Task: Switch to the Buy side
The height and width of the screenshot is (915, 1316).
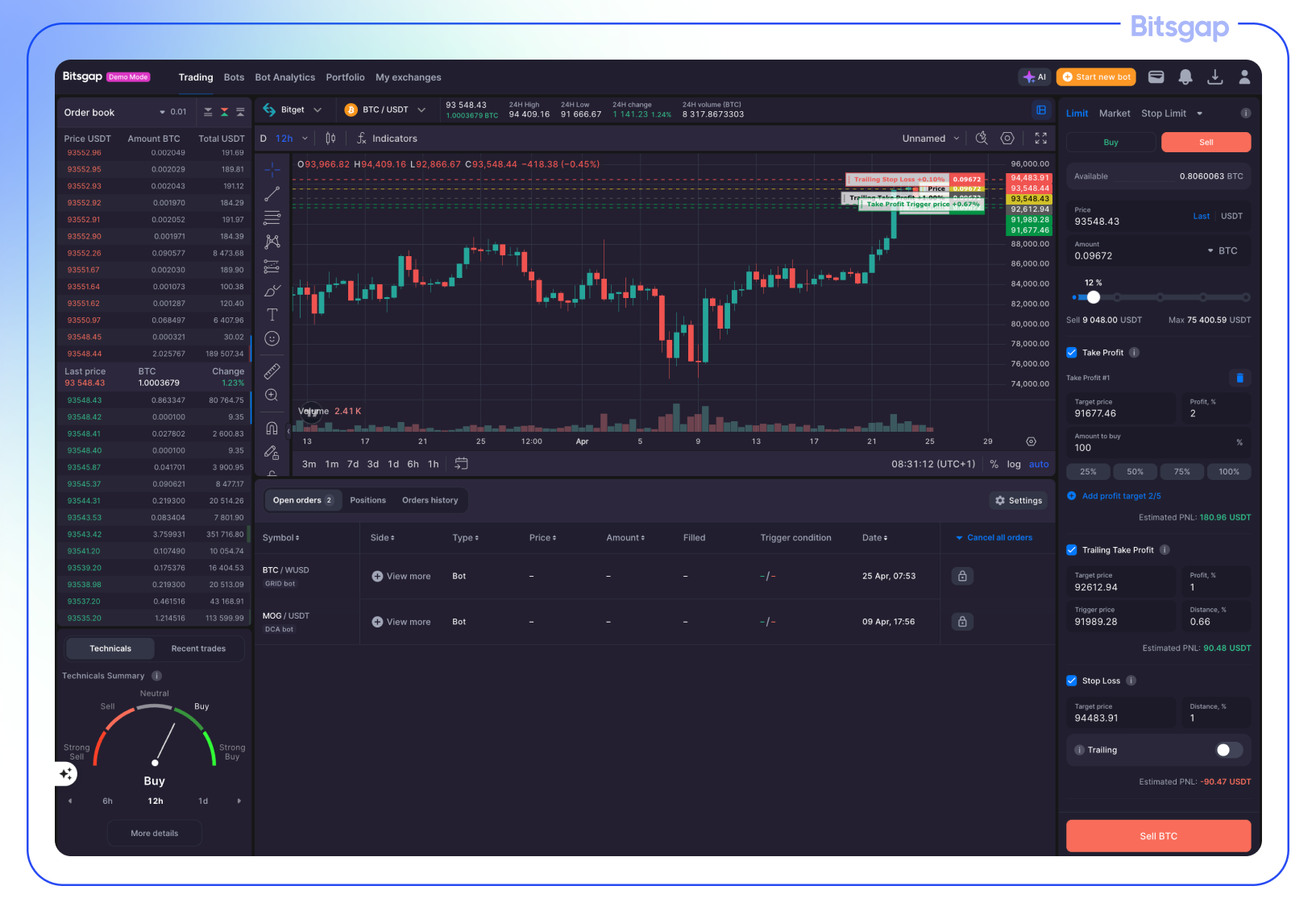Action: pyautogui.click(x=1111, y=143)
